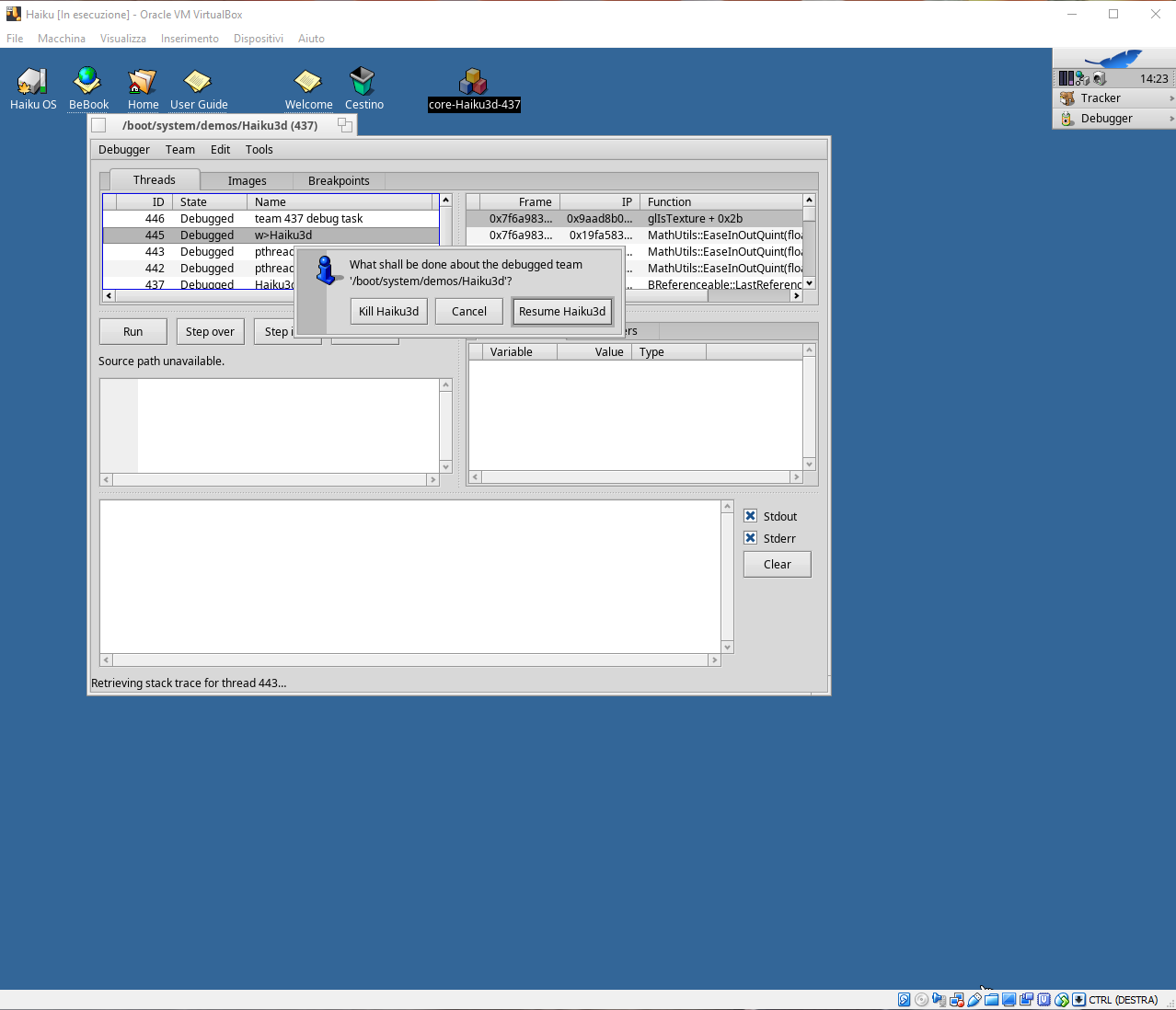
Task: Click the VirtualBox host key capture arrow icon
Action: [x=1078, y=1000]
